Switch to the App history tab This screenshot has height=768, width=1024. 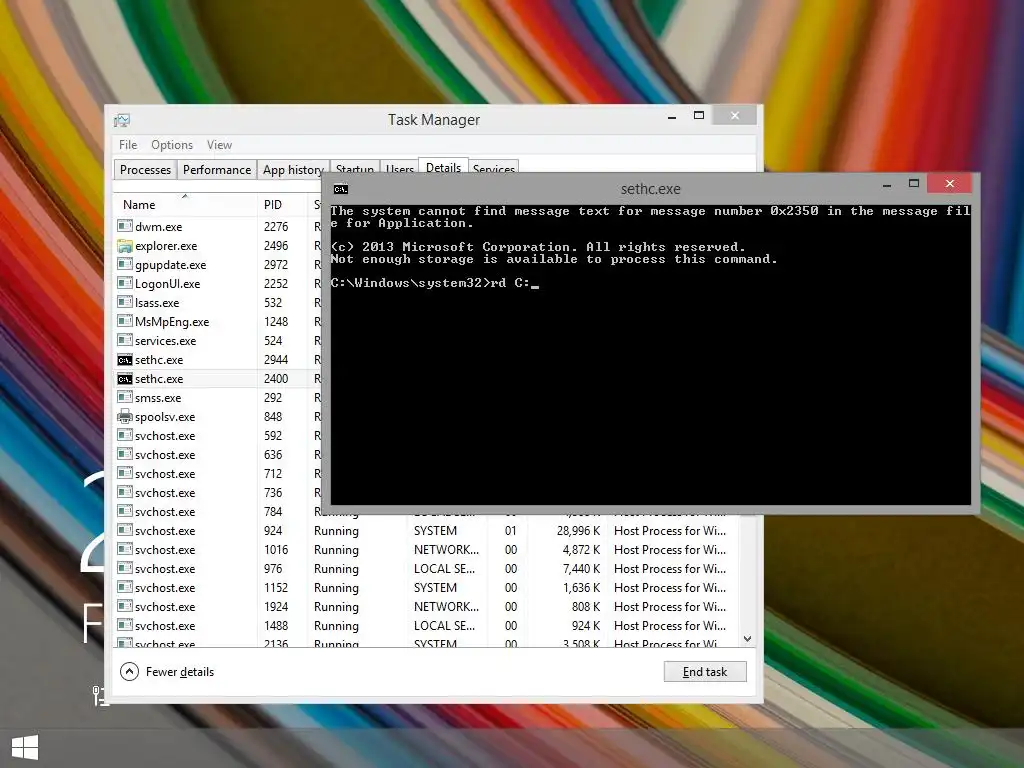click(293, 170)
